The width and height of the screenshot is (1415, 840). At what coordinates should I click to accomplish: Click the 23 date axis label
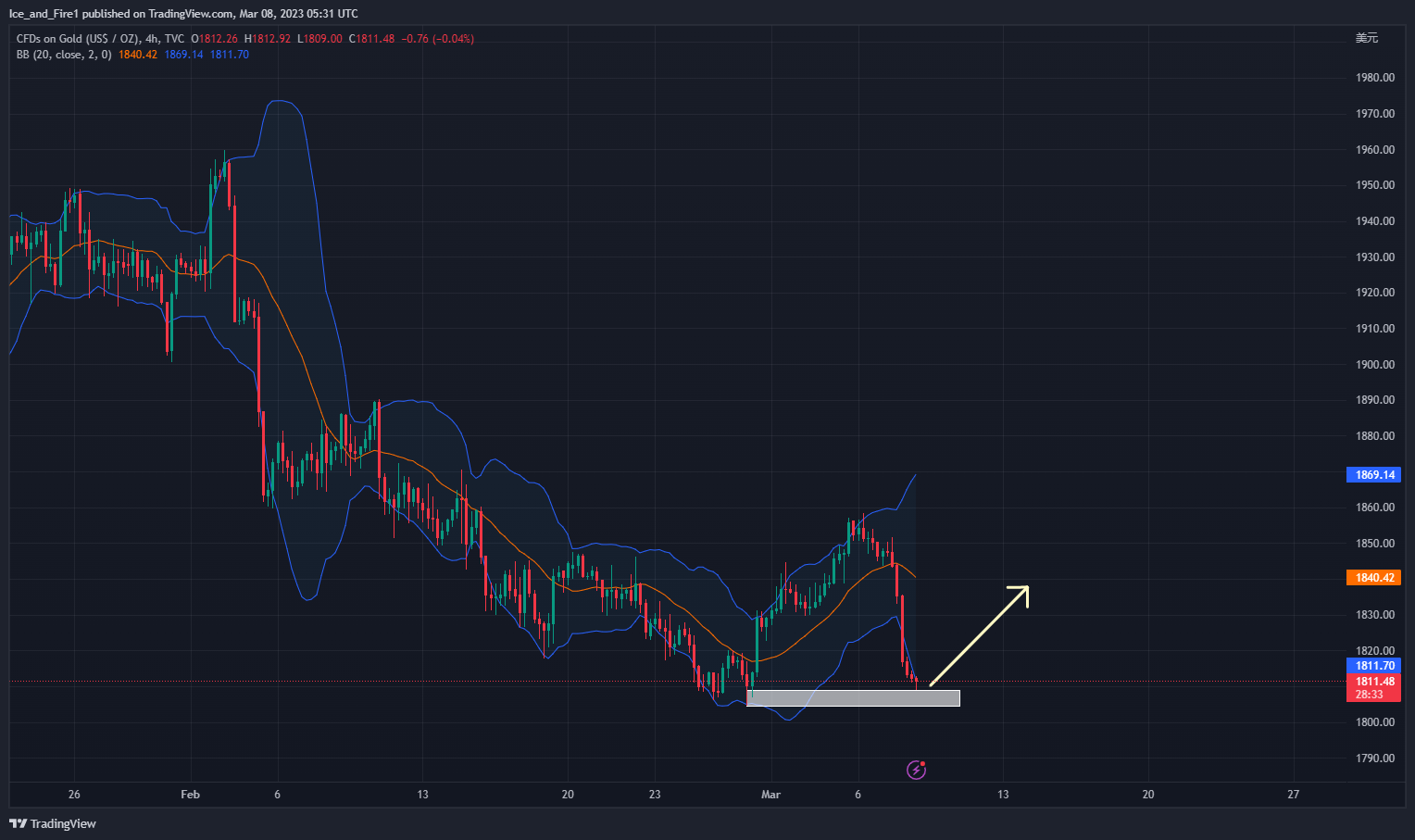click(655, 795)
